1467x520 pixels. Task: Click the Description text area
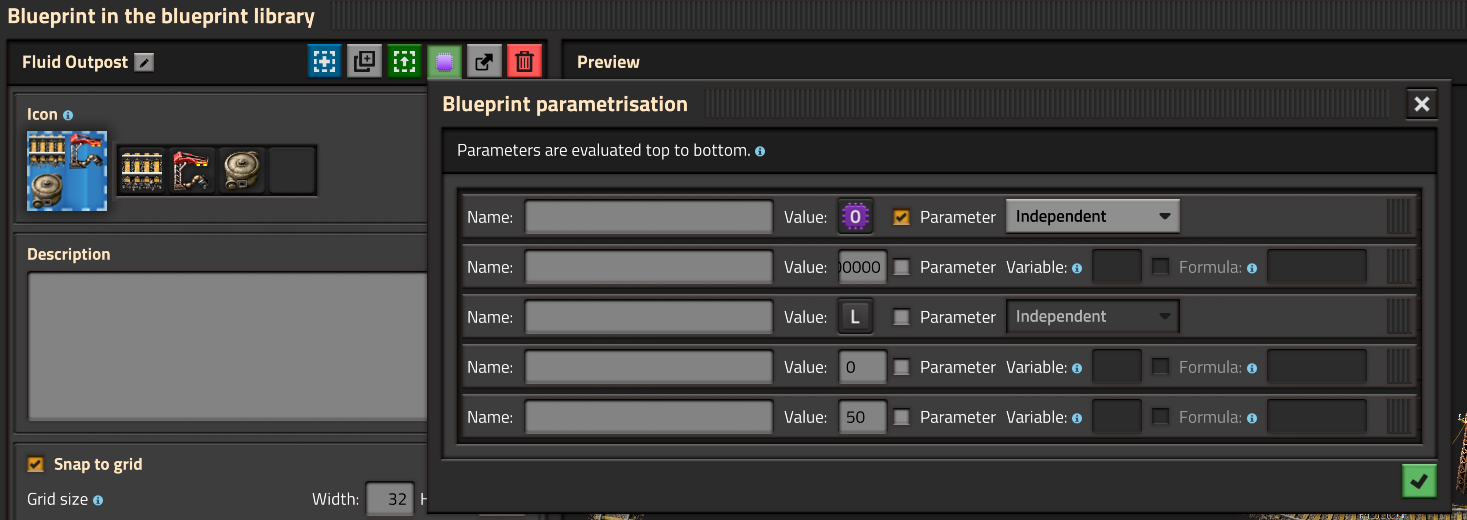(227, 346)
